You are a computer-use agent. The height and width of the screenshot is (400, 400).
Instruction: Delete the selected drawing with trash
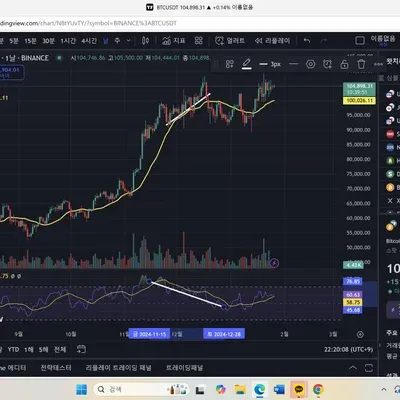[361, 64]
